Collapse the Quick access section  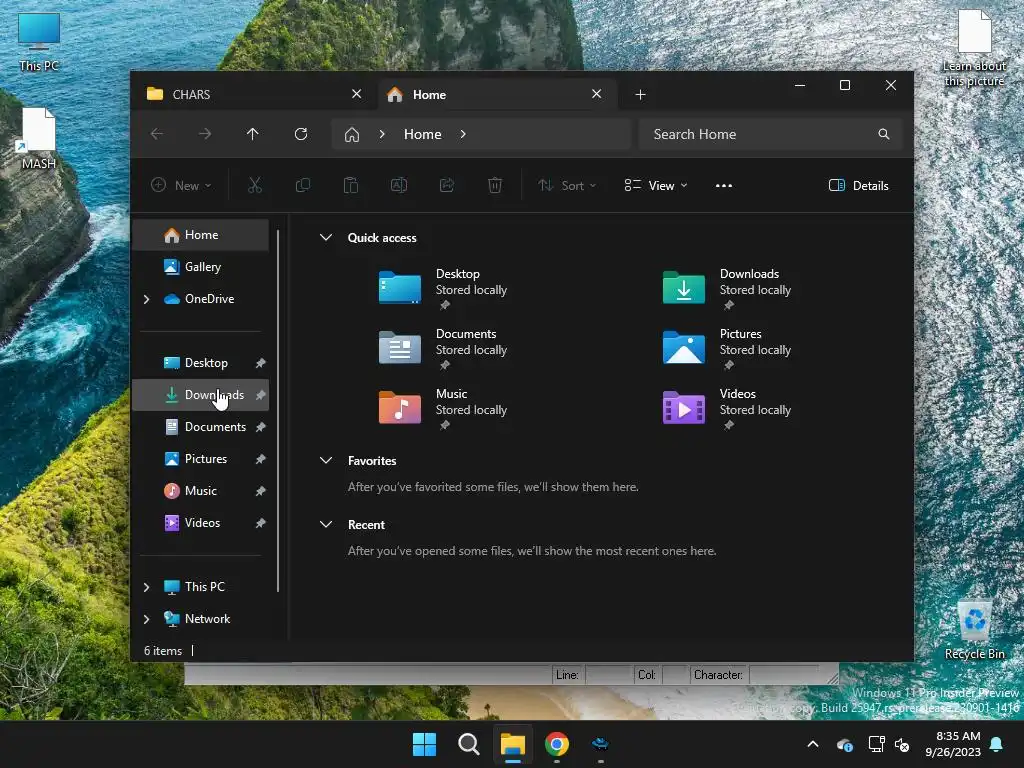coord(326,238)
